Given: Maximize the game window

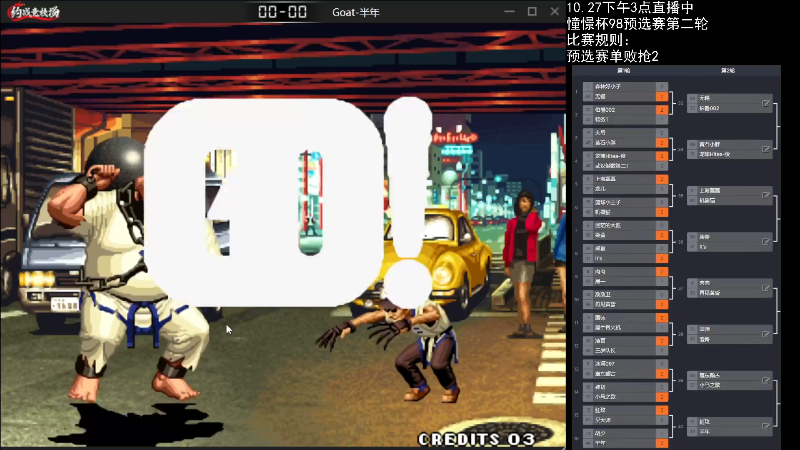Looking at the screenshot, I should tap(532, 11).
